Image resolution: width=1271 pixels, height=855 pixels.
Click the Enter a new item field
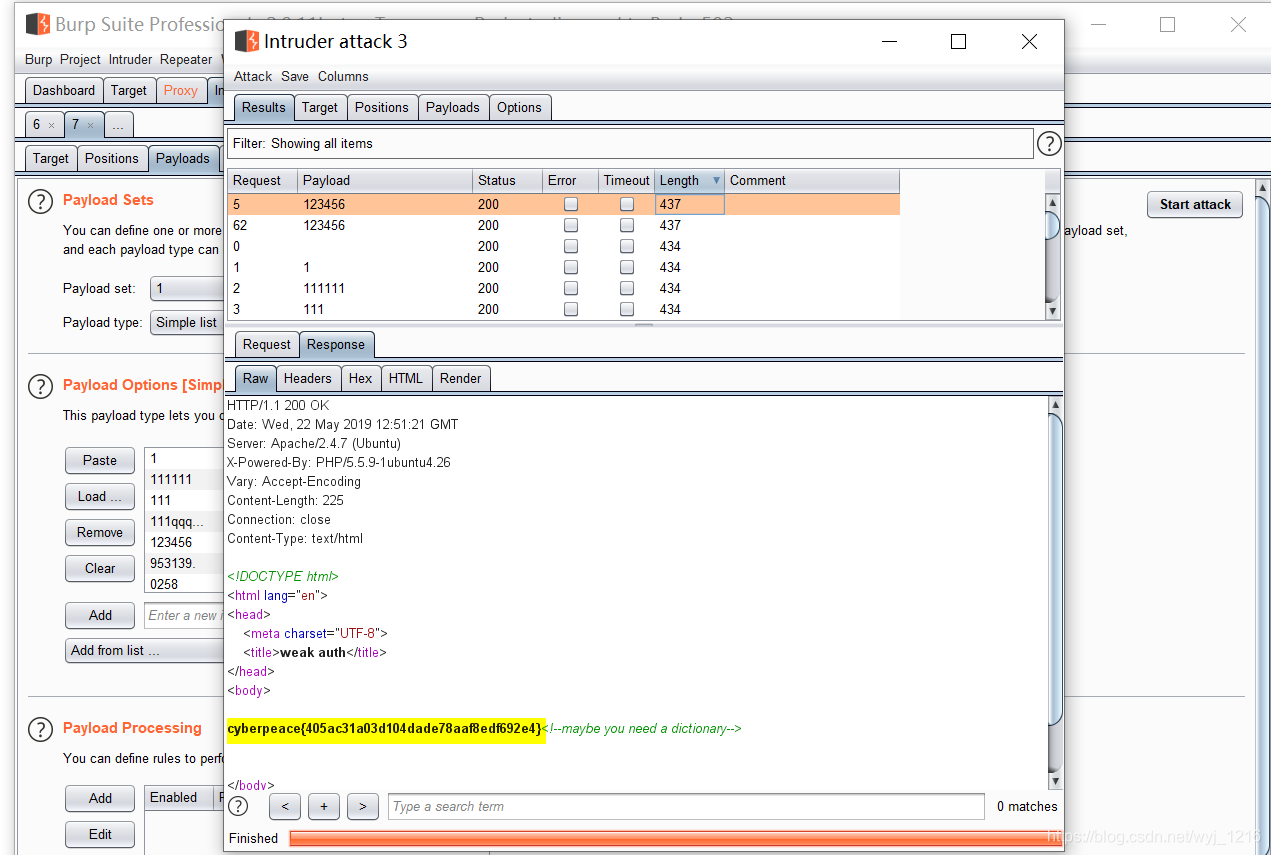184,615
